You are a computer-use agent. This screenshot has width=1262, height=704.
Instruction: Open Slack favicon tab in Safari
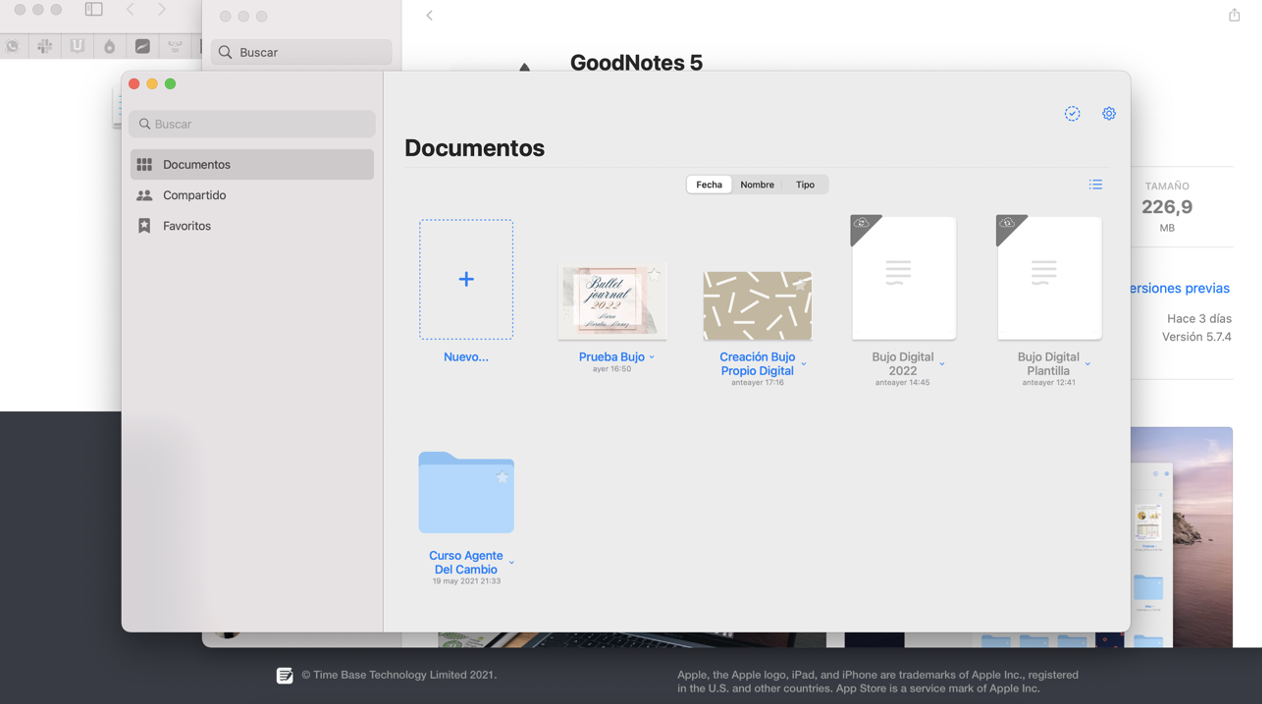click(44, 46)
